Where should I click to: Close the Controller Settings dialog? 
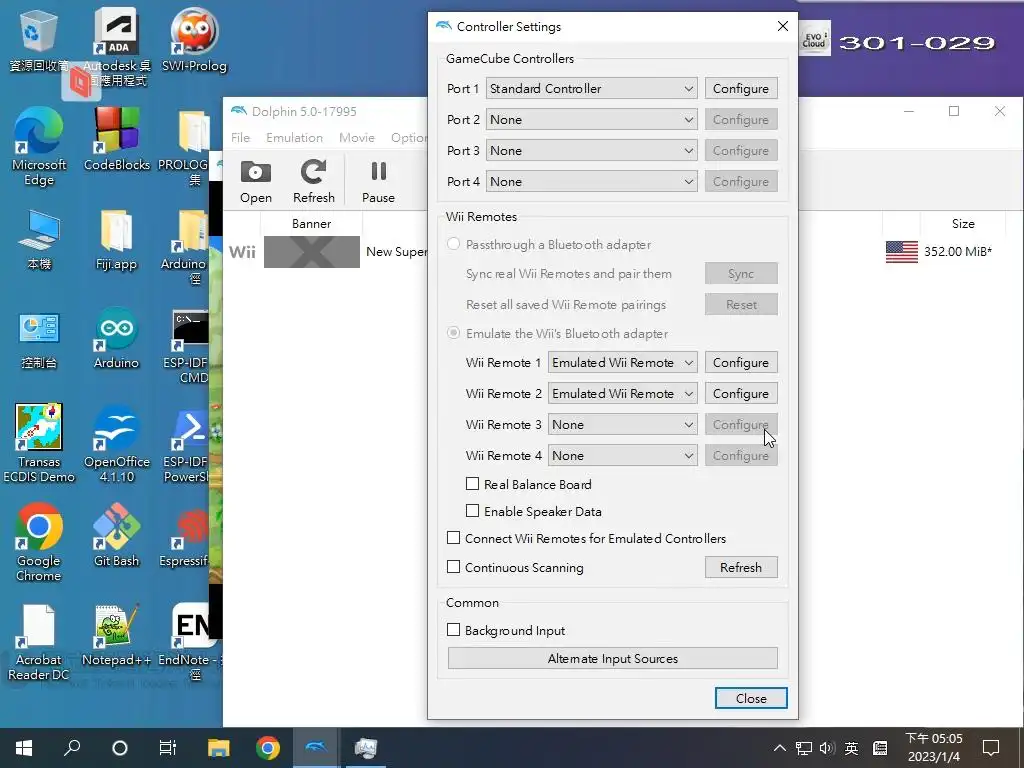click(751, 698)
